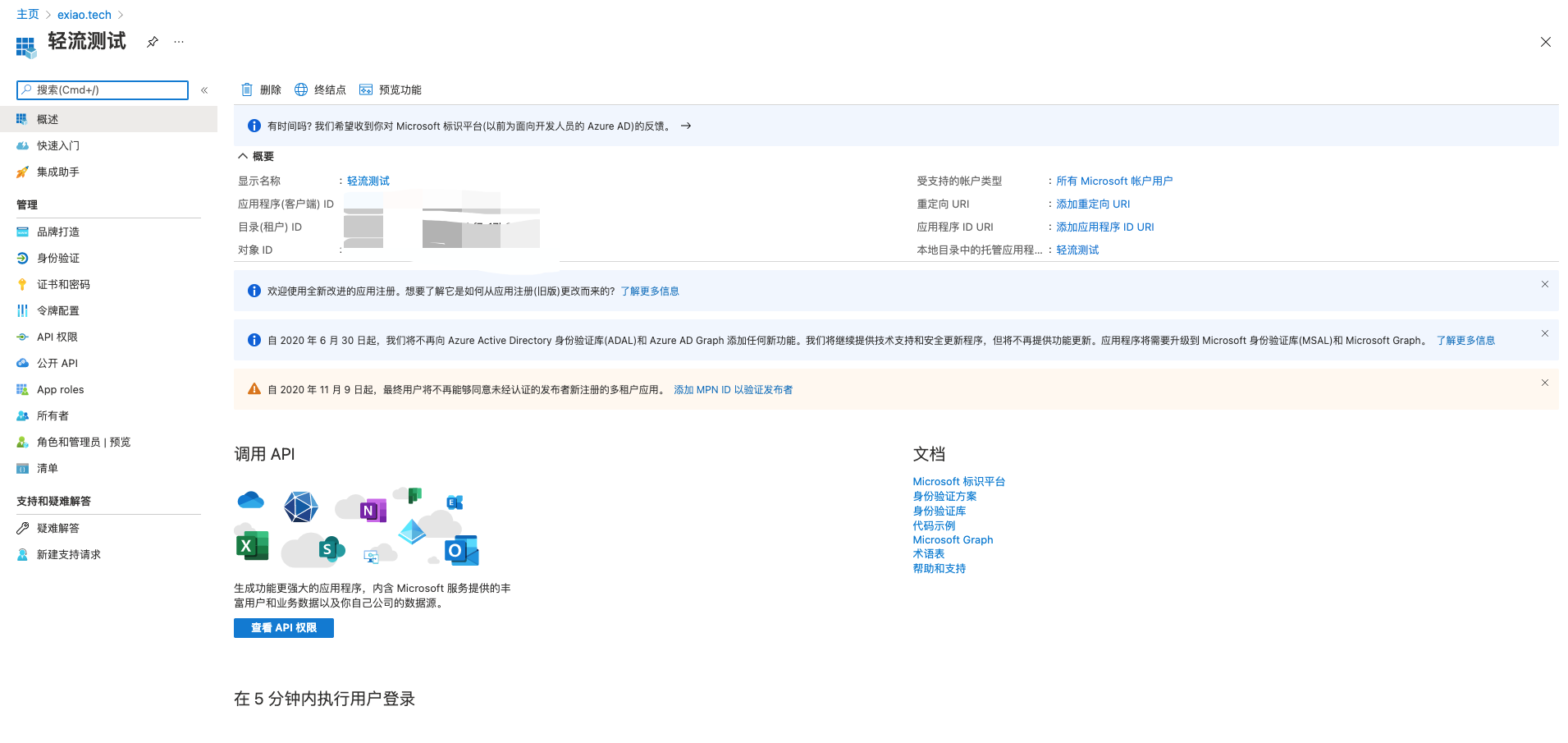Viewport: 1568px width, 743px height.
Task: Click the 疑难解答 wrench icon
Action: pyautogui.click(x=22, y=528)
